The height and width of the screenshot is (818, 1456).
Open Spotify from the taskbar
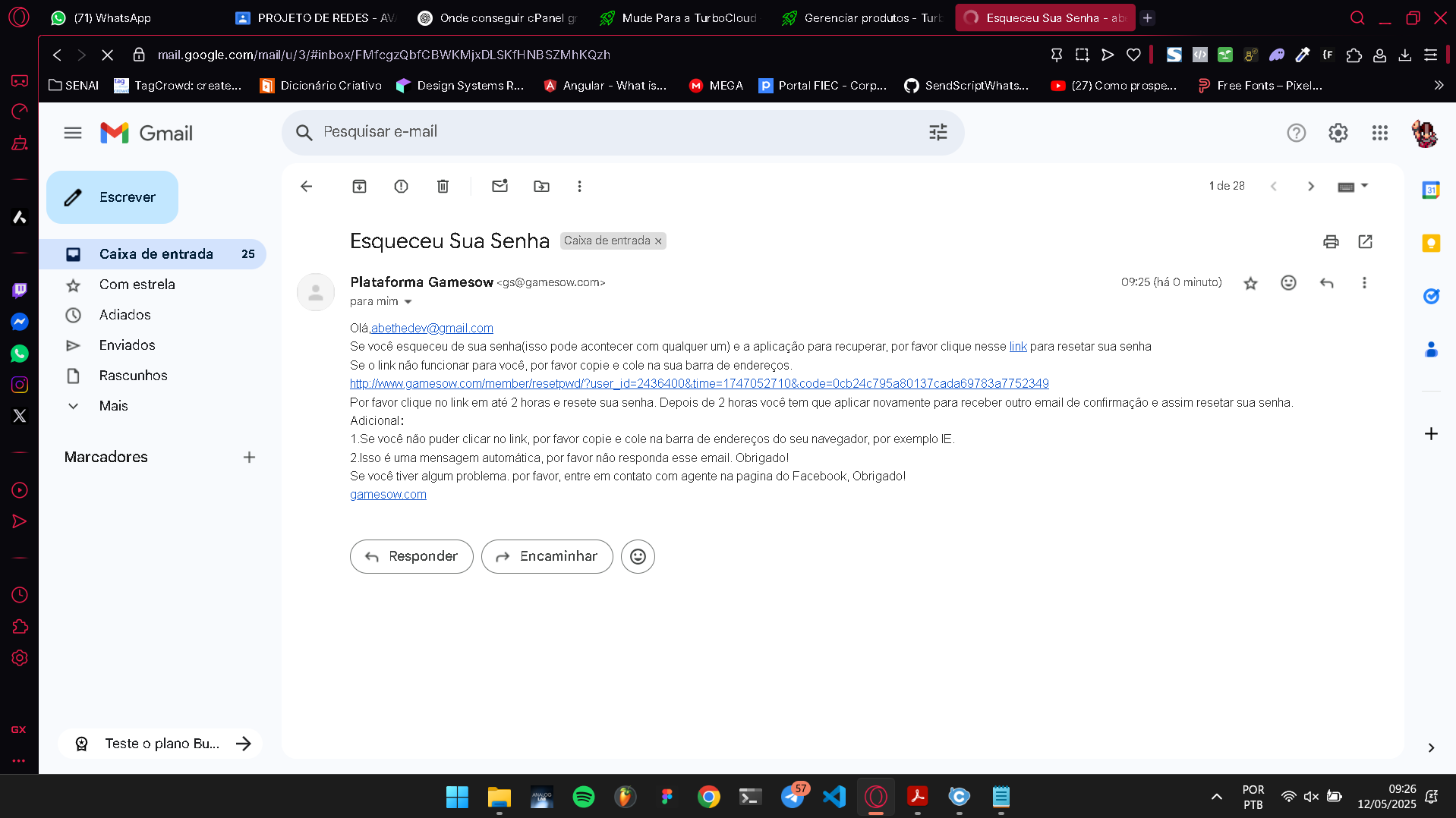click(583, 797)
